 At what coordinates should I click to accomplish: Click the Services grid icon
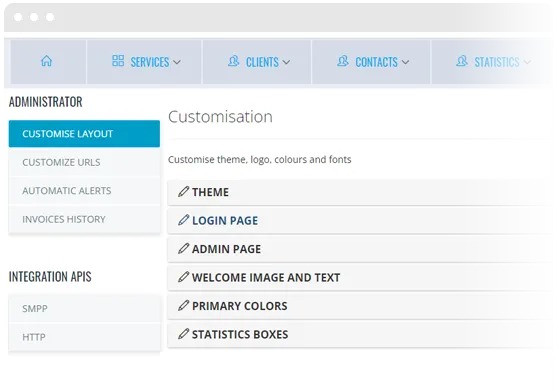pyautogui.click(x=118, y=61)
